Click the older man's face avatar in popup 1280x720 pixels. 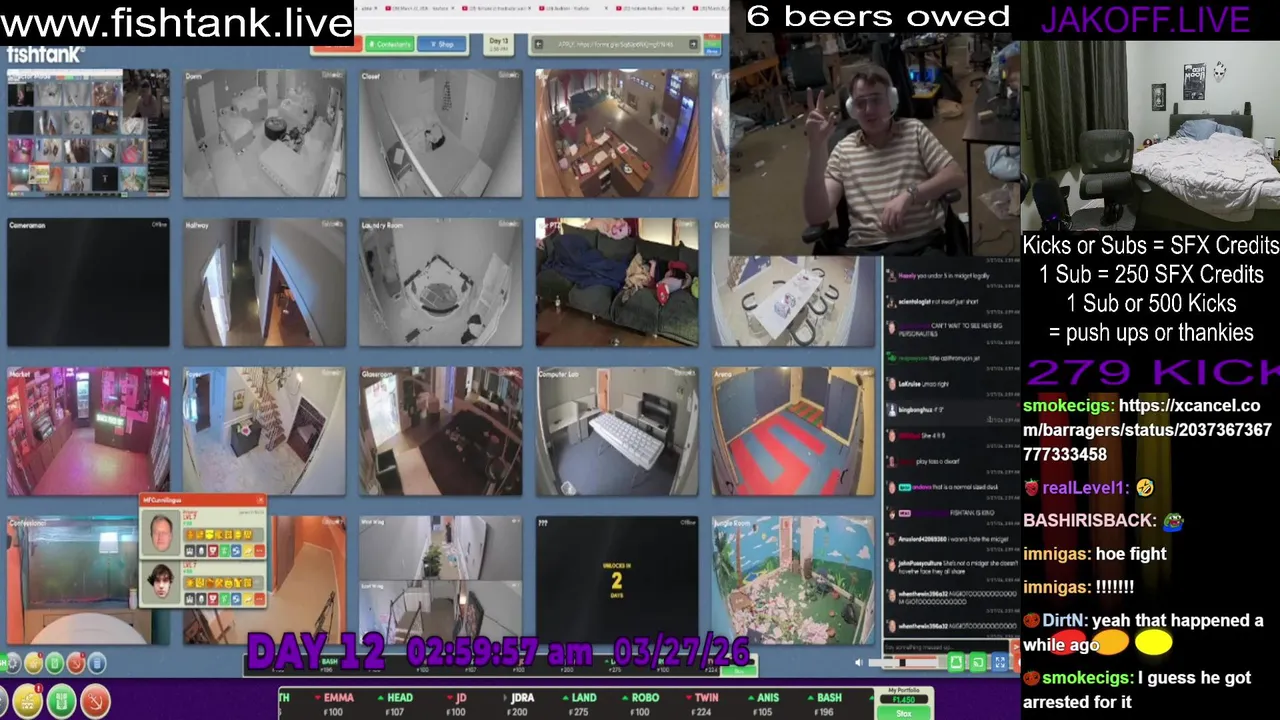click(x=161, y=533)
